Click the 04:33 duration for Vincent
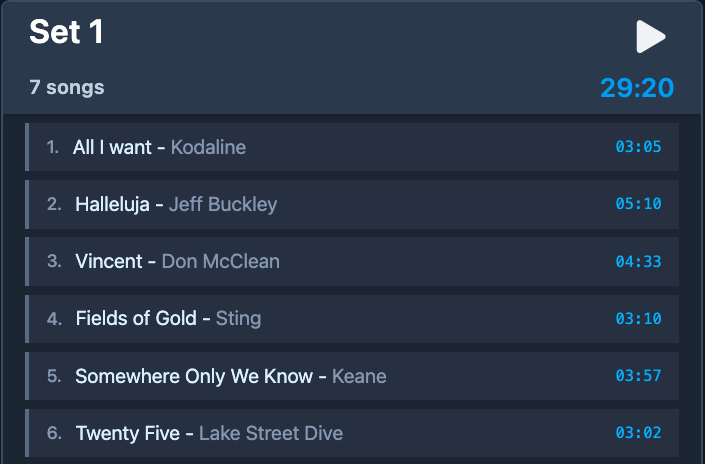This screenshot has height=464, width=705. (638, 262)
